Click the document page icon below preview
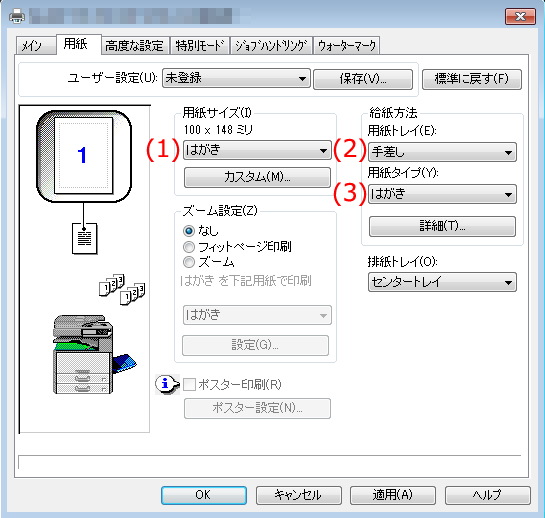 84,239
